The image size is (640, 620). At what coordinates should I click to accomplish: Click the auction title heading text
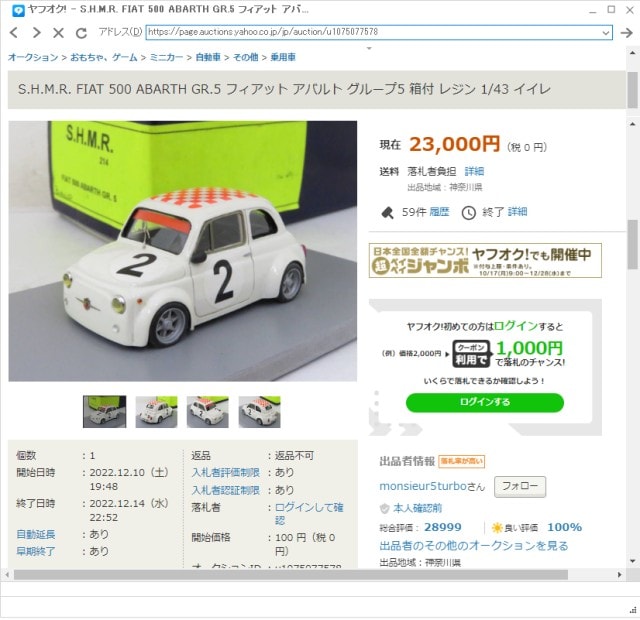click(x=284, y=89)
